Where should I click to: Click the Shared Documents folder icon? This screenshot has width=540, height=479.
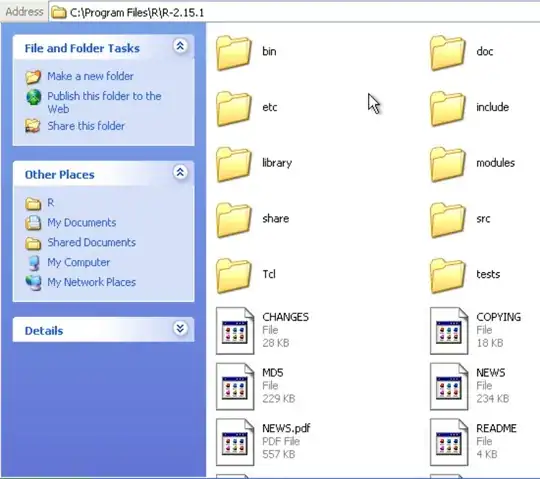33,243
